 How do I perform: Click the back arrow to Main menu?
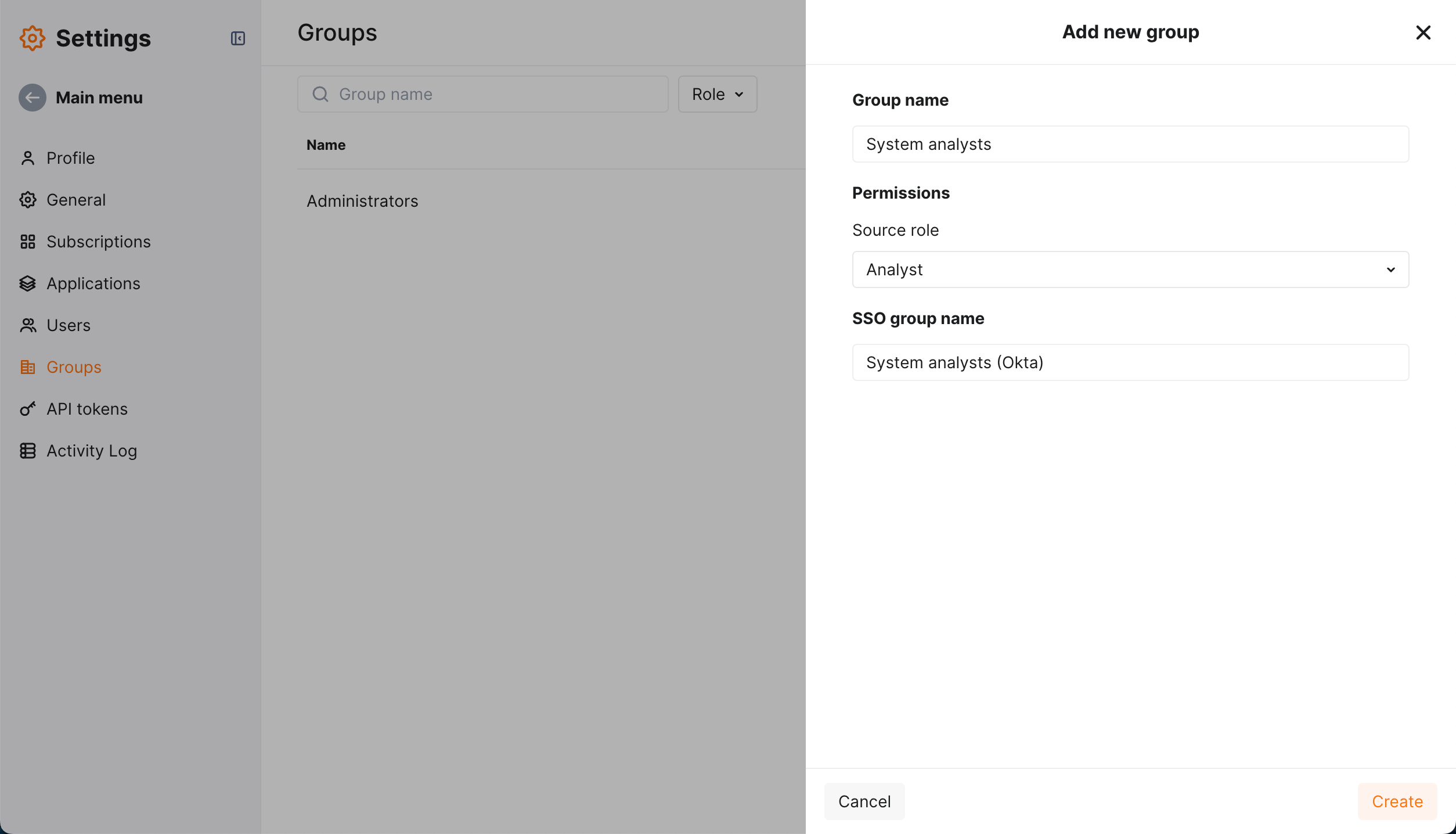[32, 97]
